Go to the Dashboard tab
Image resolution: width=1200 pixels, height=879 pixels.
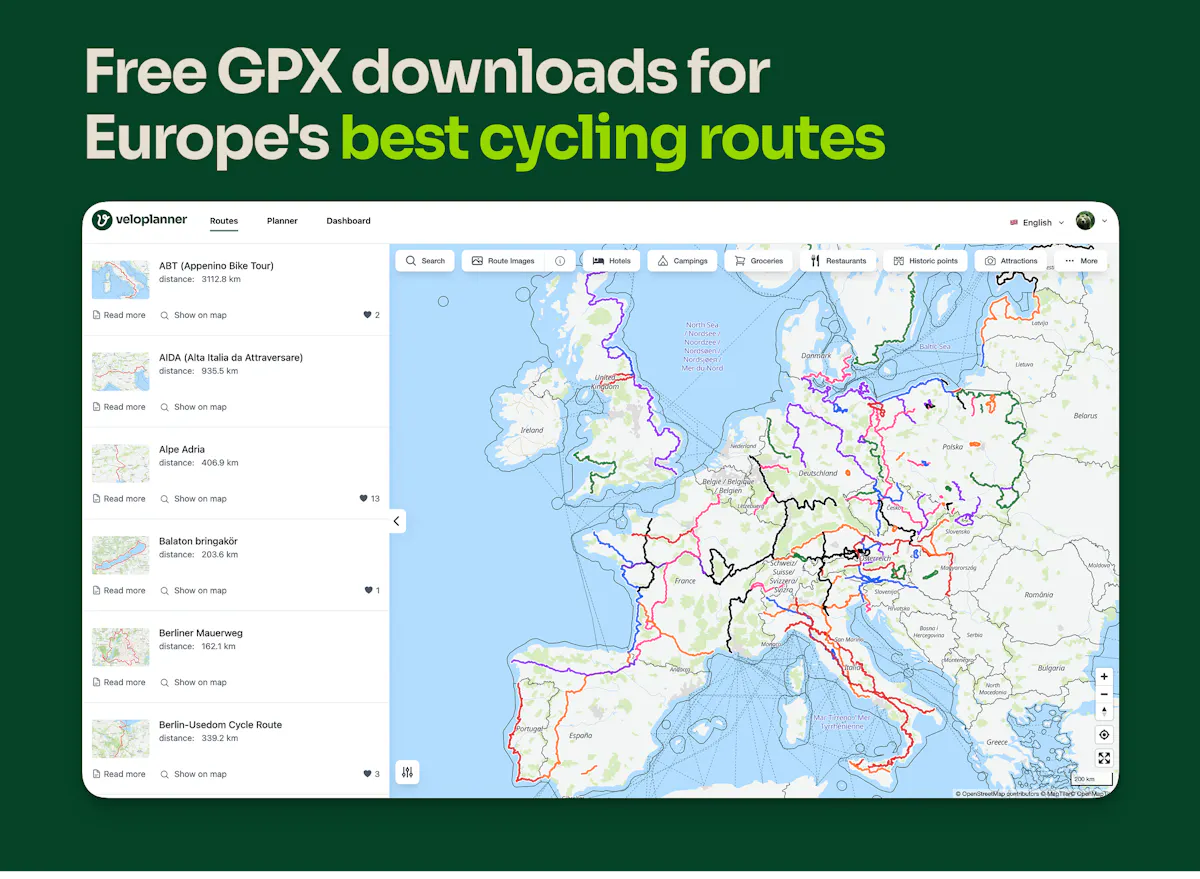coord(348,221)
